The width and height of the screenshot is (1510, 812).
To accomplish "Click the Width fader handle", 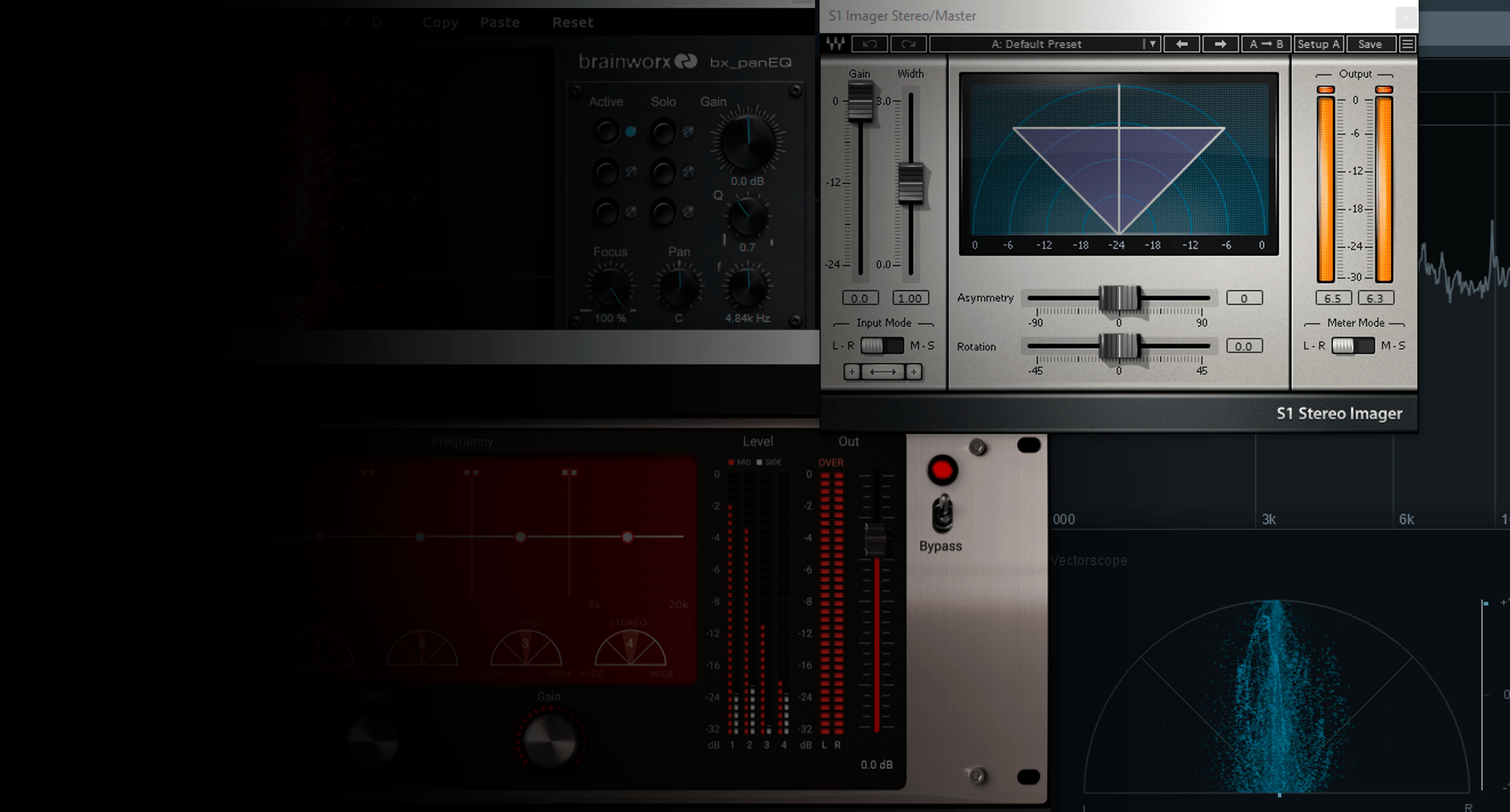I will tap(911, 183).
